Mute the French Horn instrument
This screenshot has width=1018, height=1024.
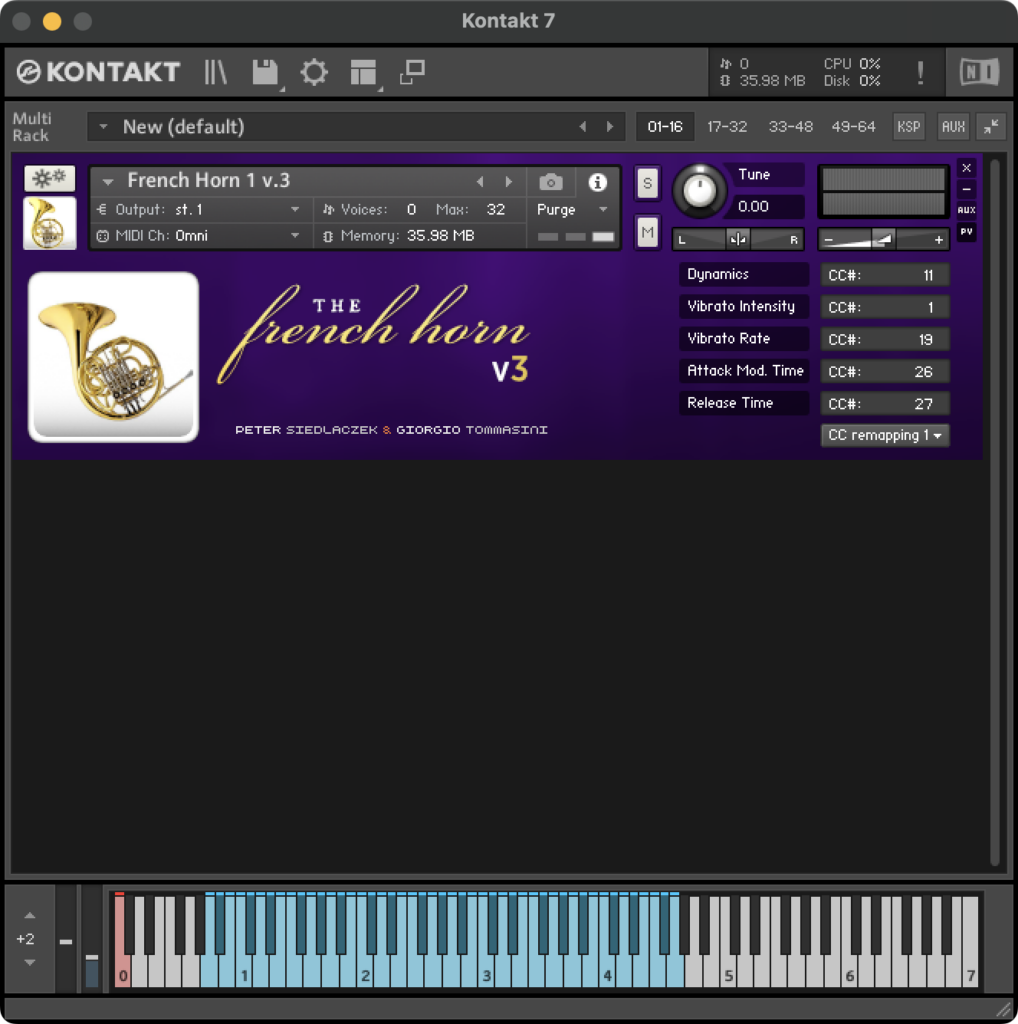647,232
